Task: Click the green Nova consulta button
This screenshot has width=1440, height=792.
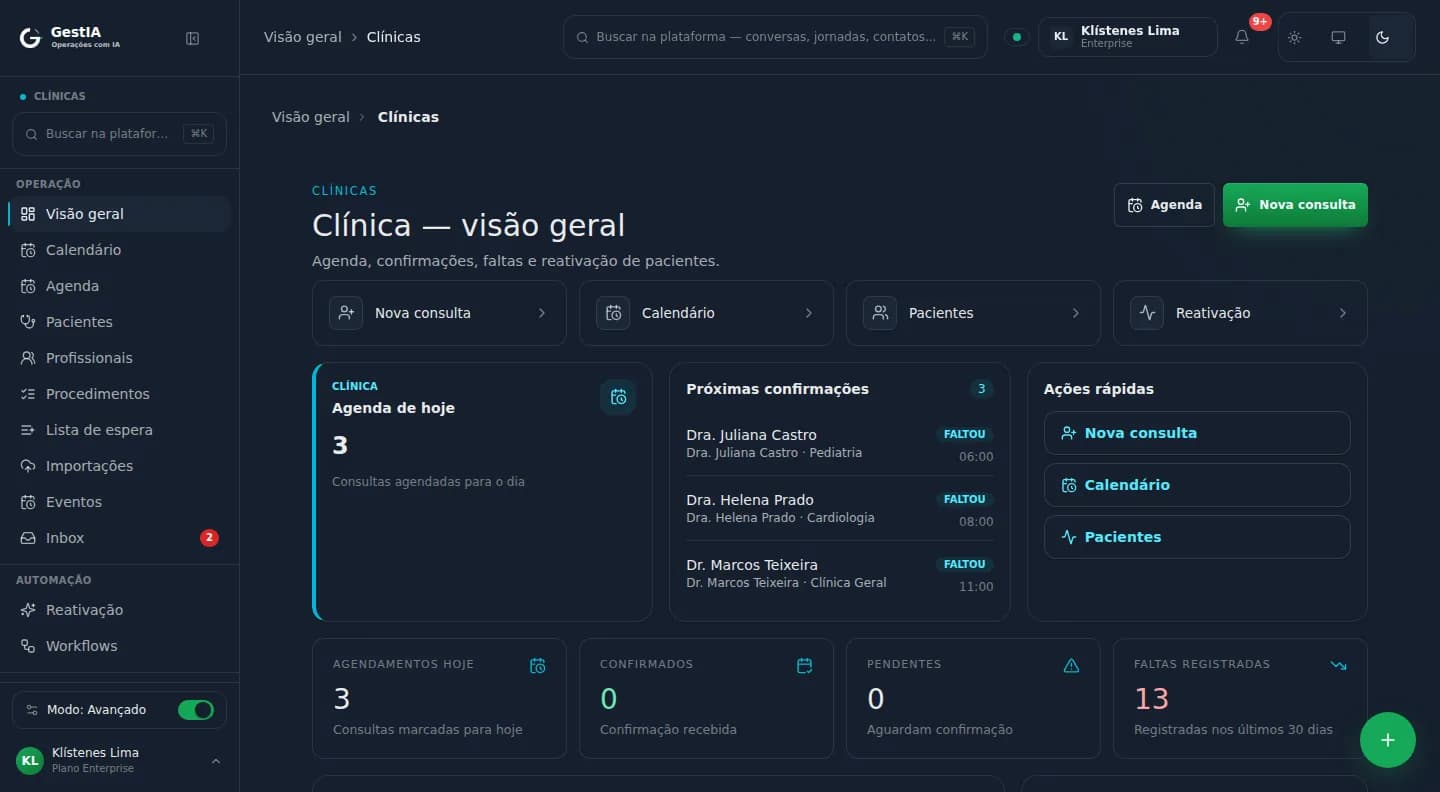Action: (1295, 205)
